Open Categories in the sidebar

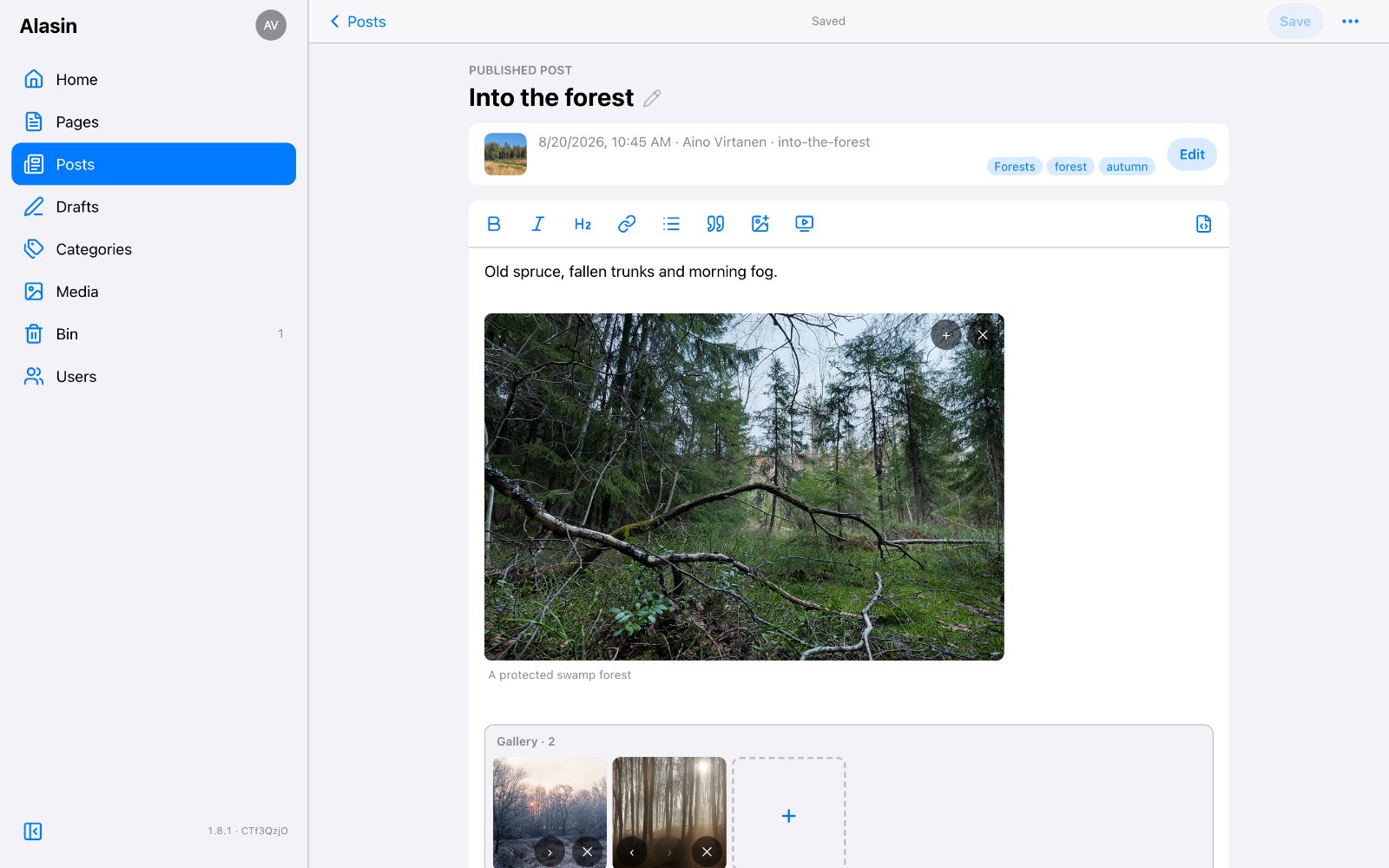pos(154,249)
